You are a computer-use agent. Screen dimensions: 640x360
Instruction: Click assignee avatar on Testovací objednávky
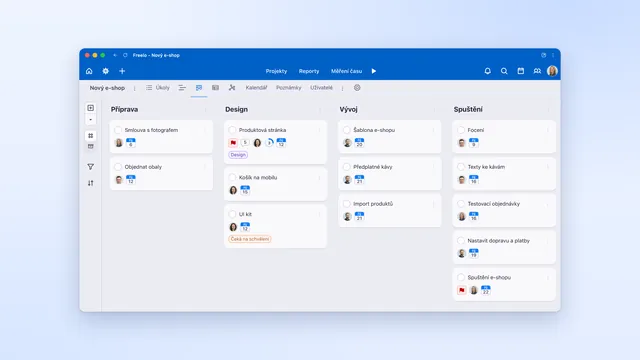462,216
